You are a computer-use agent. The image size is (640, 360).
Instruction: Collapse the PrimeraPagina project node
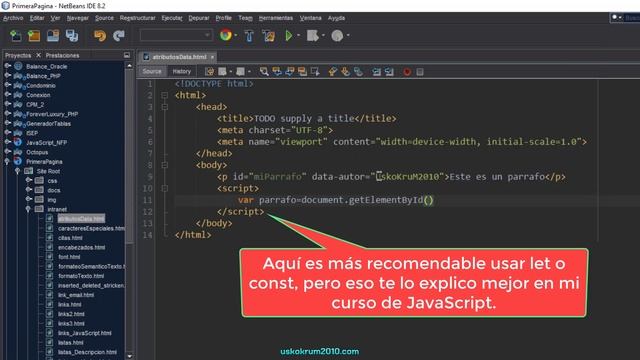point(7,162)
